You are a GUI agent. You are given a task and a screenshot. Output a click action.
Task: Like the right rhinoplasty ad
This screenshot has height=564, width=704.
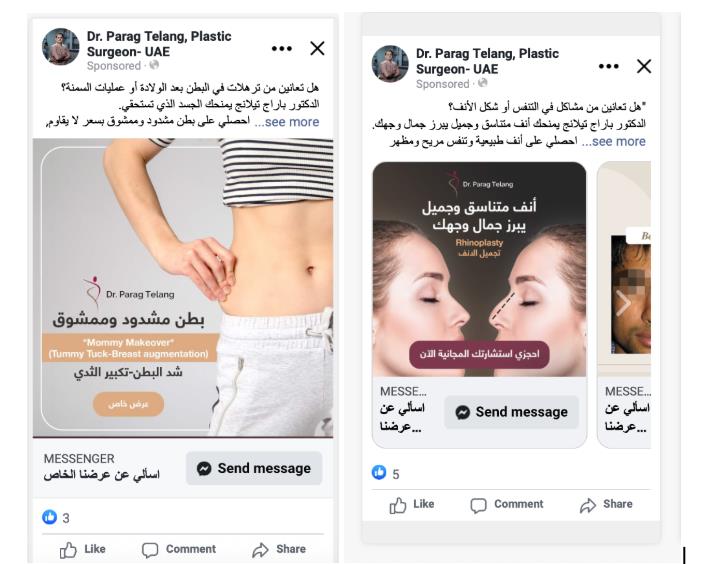pyautogui.click(x=412, y=504)
